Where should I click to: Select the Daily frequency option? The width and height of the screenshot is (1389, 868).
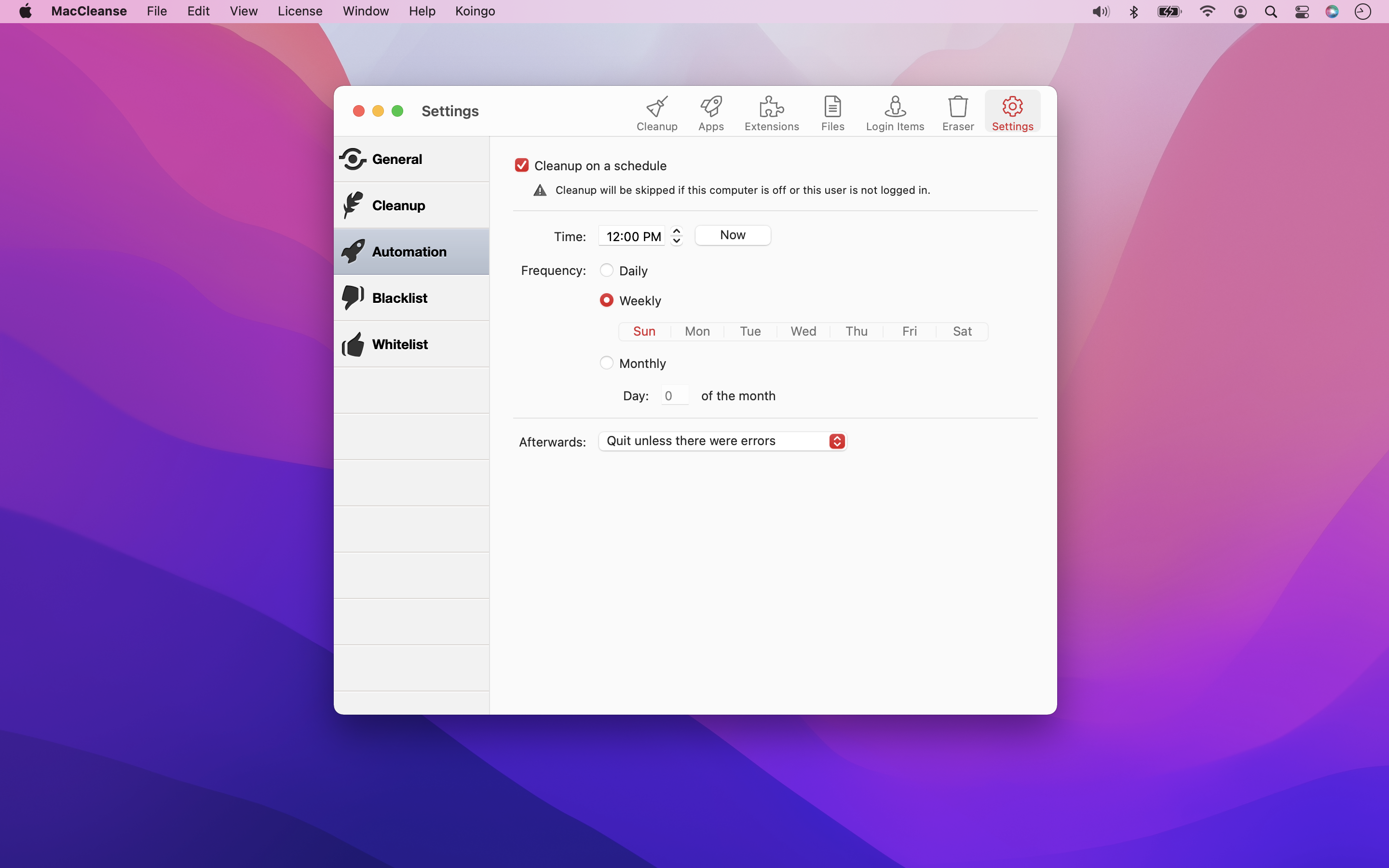[x=606, y=271]
